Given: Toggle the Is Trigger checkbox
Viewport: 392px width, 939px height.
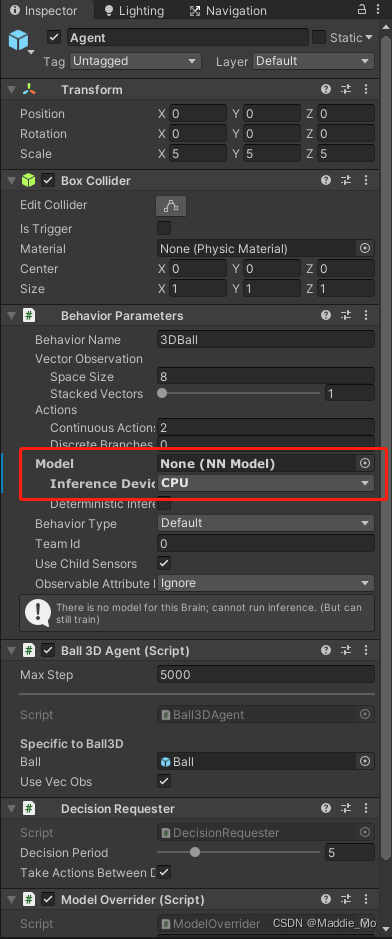Looking at the screenshot, I should point(164,228).
